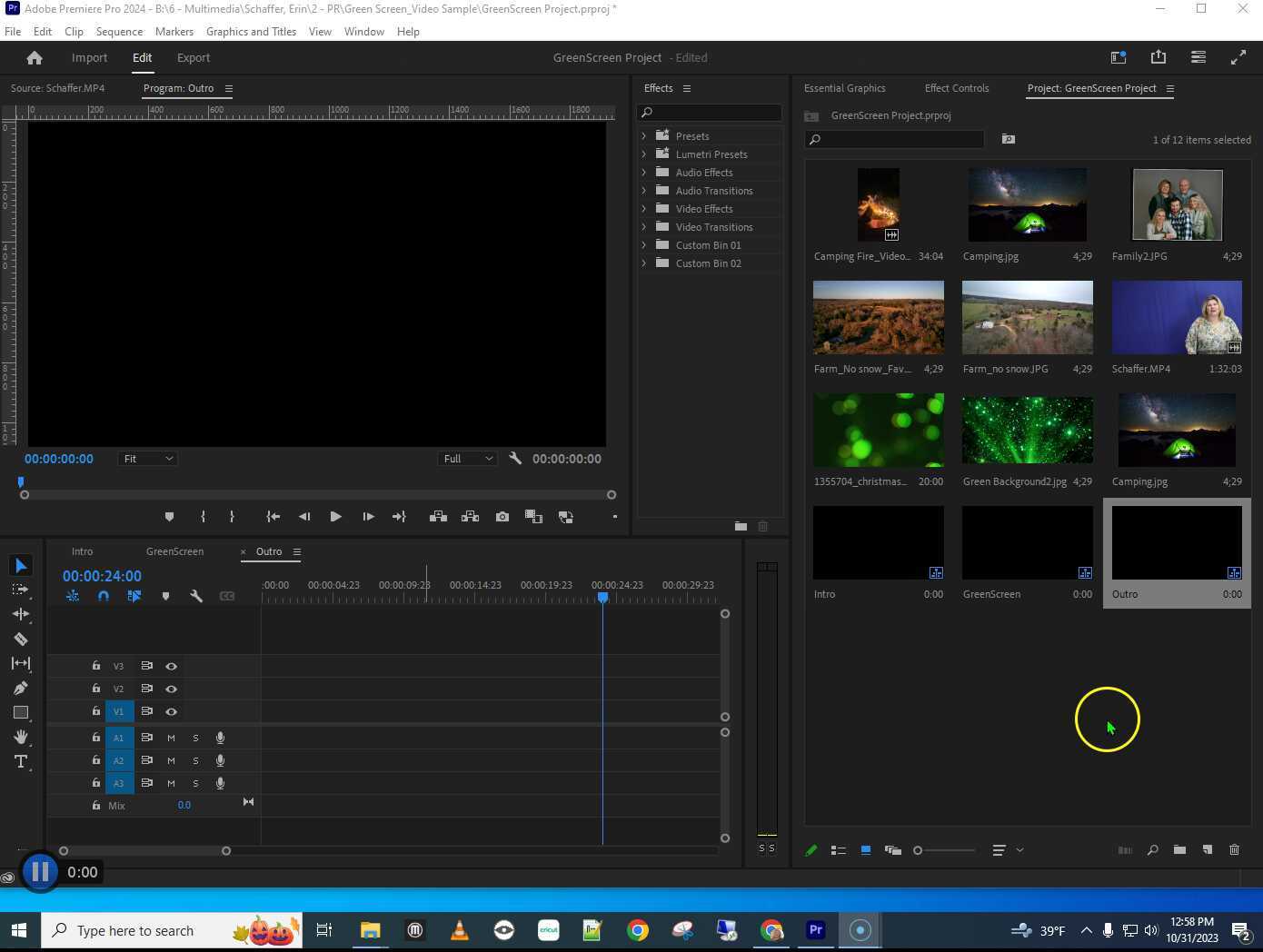Click the Effects panel search field
This screenshot has width=1263, height=952.
(x=710, y=113)
